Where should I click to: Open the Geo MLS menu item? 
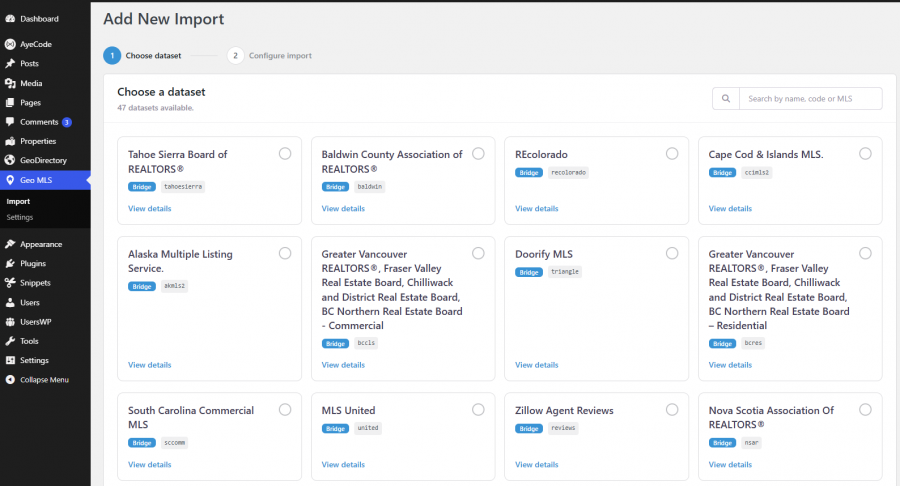tap(45, 180)
